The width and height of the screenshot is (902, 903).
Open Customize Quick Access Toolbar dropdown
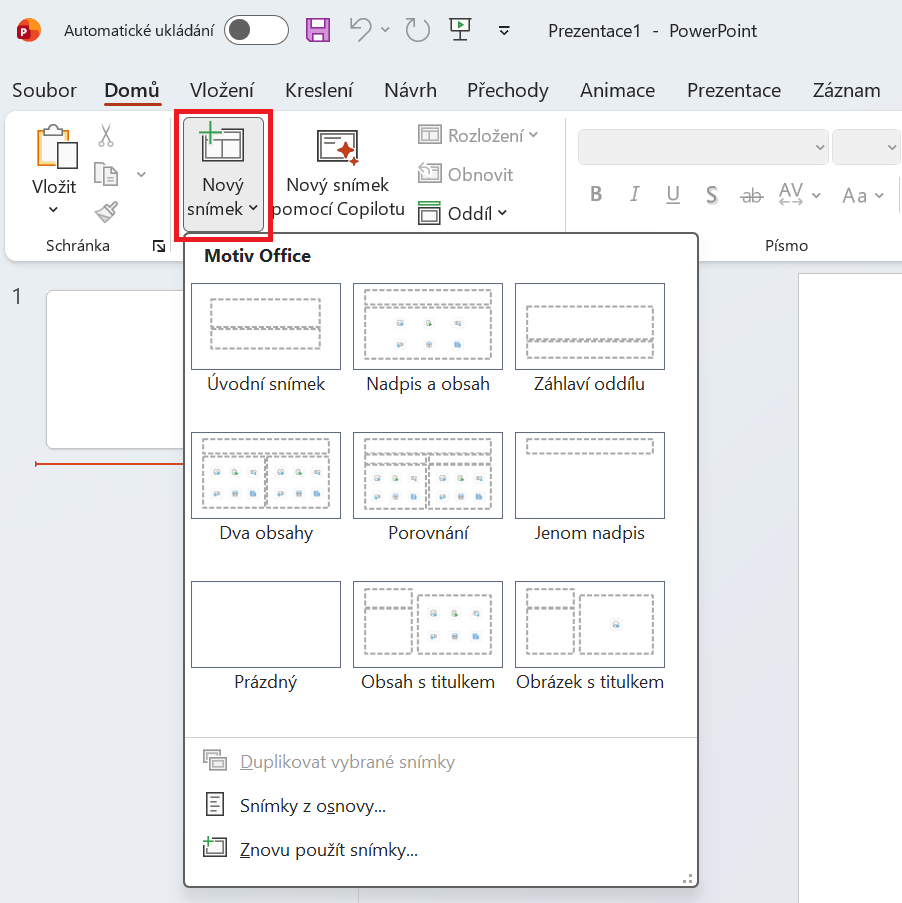pyautogui.click(x=504, y=31)
